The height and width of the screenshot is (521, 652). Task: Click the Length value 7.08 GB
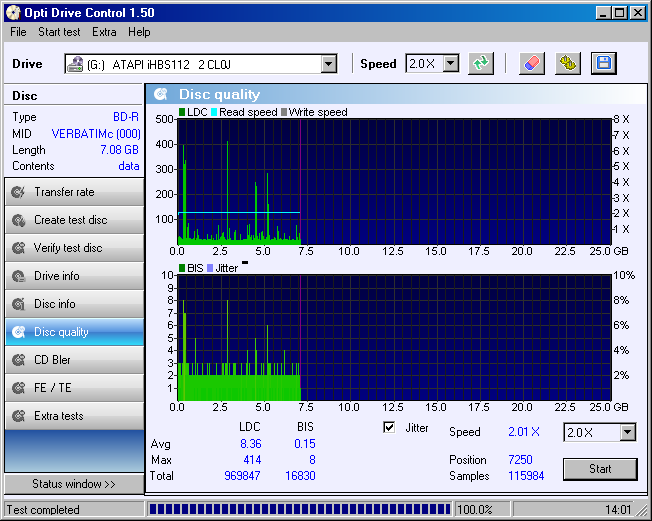click(120, 150)
